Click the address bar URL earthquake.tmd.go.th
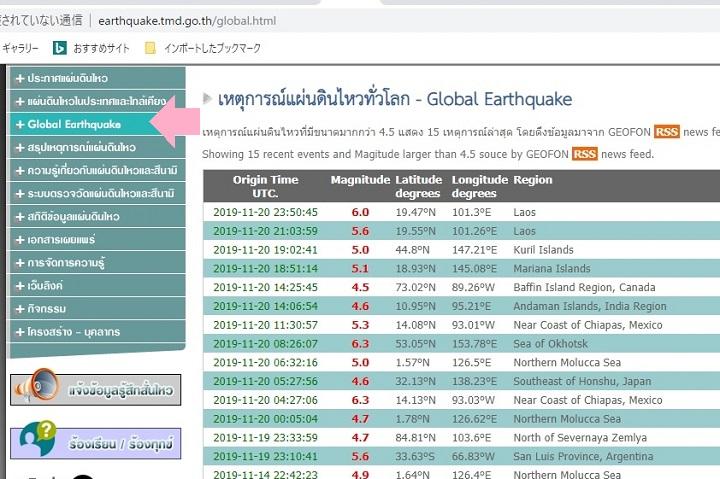 (186, 20)
